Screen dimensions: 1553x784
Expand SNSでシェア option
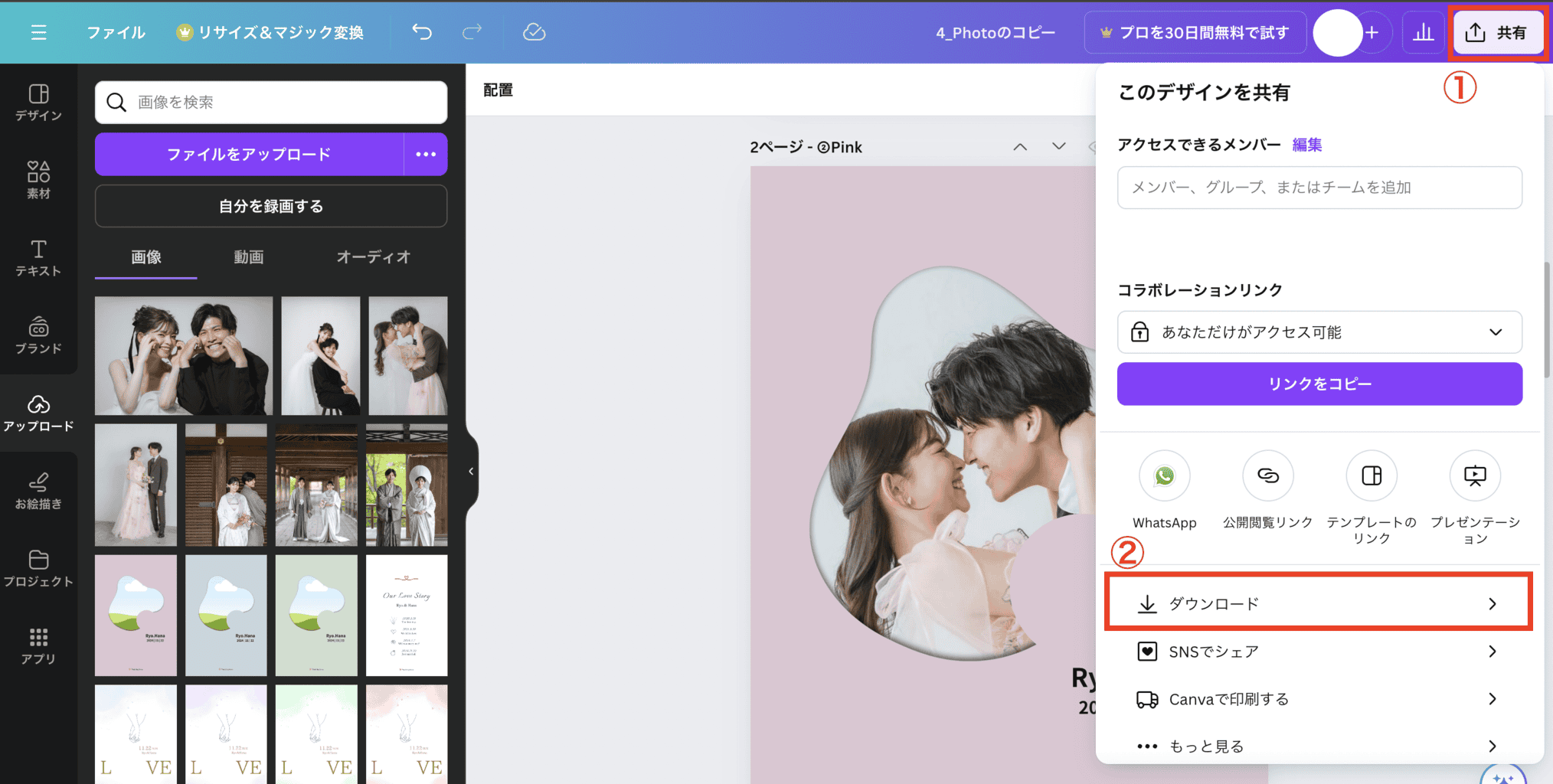(x=1317, y=652)
